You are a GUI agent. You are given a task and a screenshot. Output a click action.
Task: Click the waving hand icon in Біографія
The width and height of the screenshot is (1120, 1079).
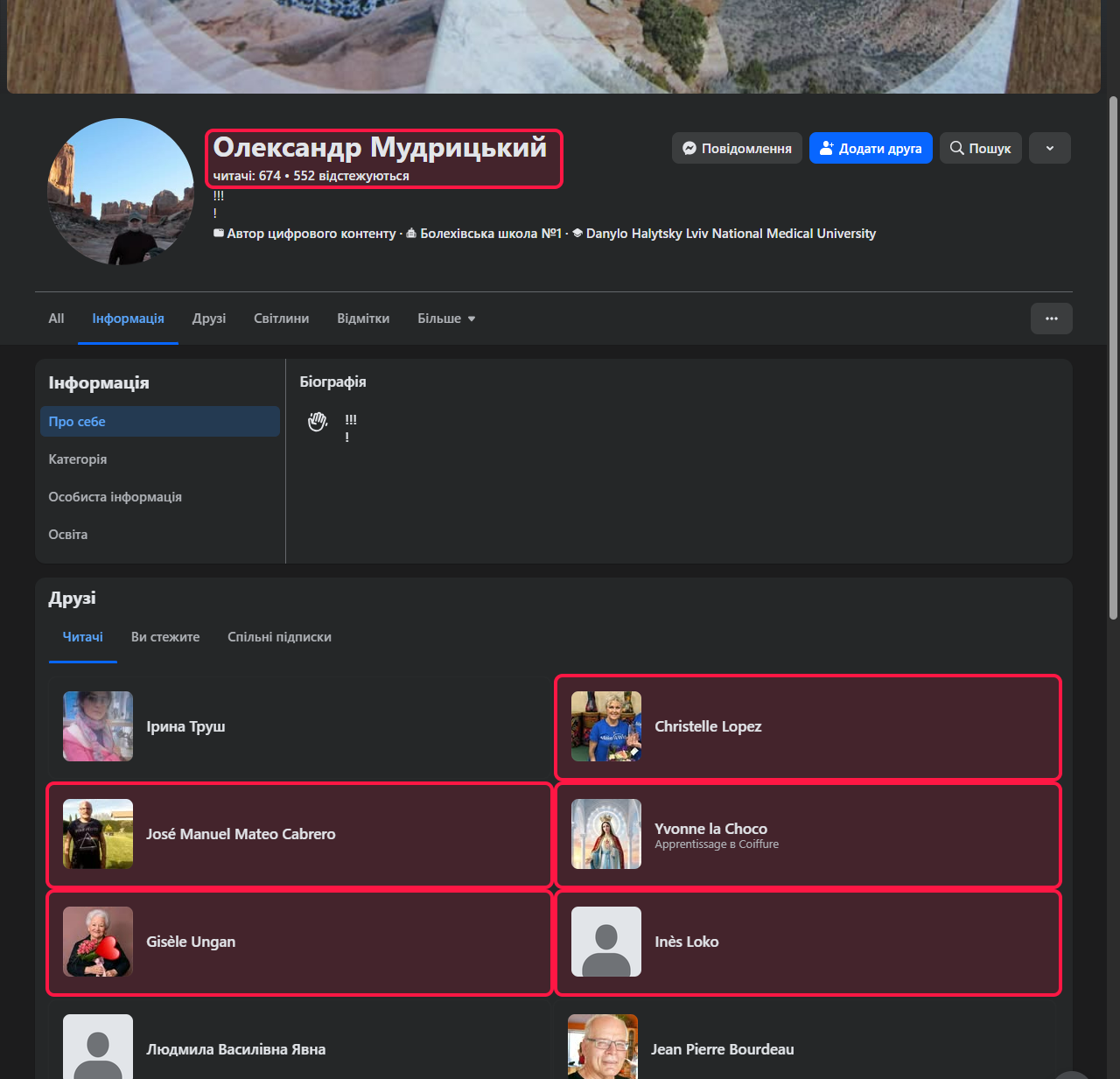[x=318, y=422]
